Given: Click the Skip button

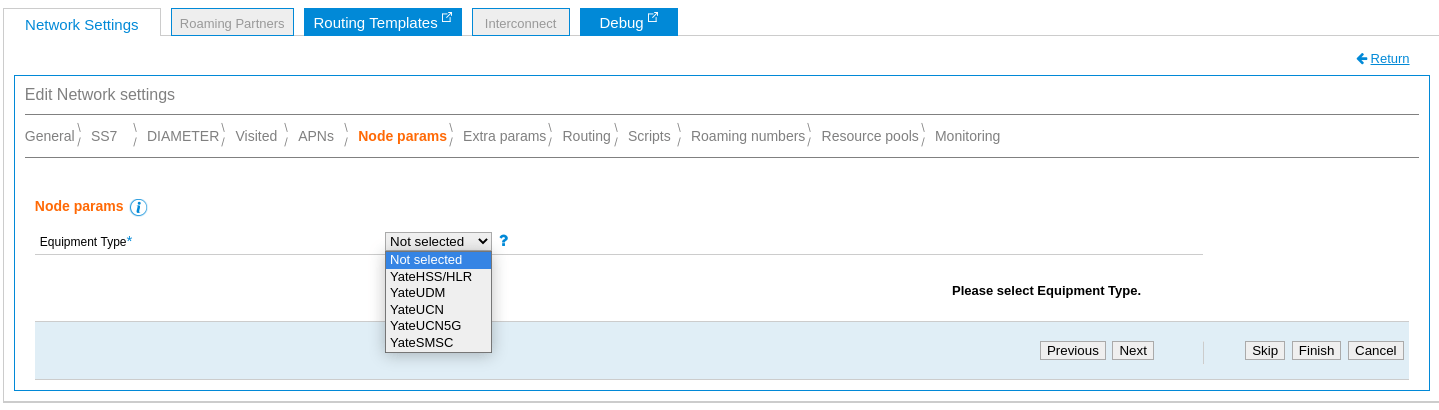Looking at the screenshot, I should (1265, 350).
